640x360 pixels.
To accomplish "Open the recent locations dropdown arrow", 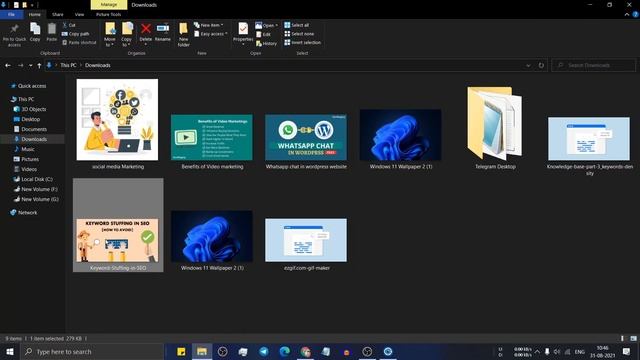I will (x=30, y=65).
